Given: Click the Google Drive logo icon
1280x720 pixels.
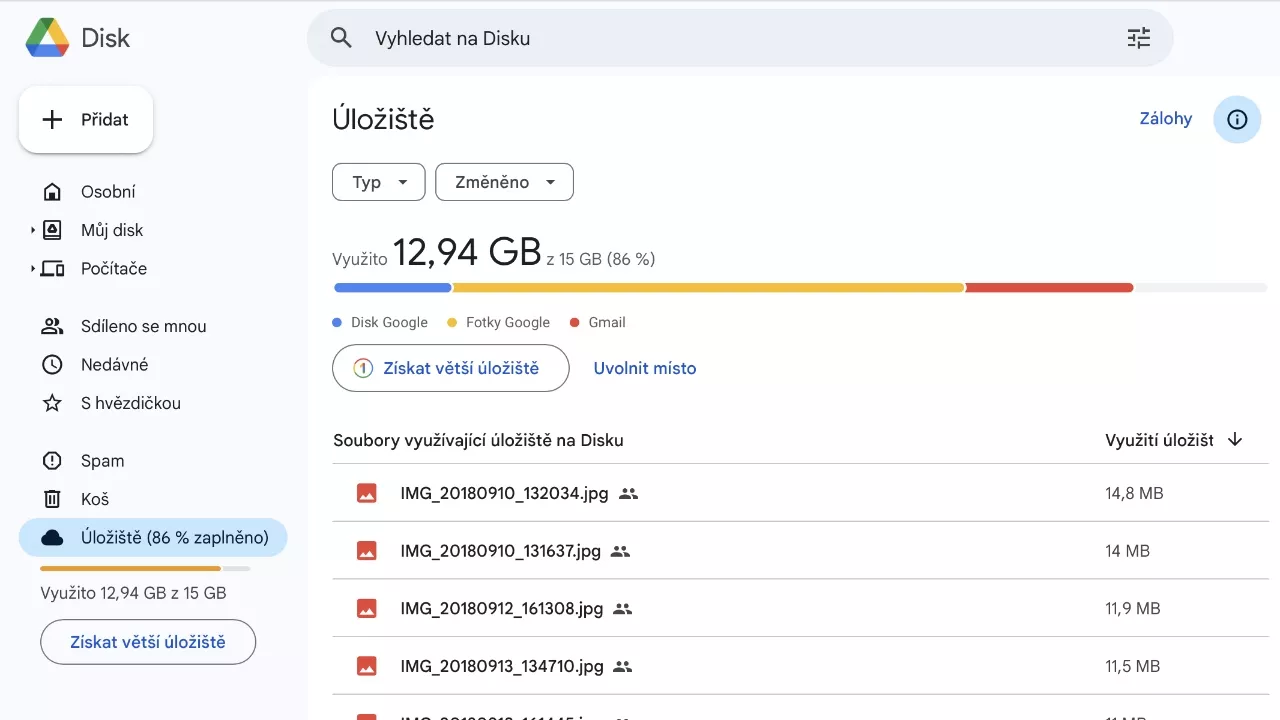Looking at the screenshot, I should tap(47, 38).
